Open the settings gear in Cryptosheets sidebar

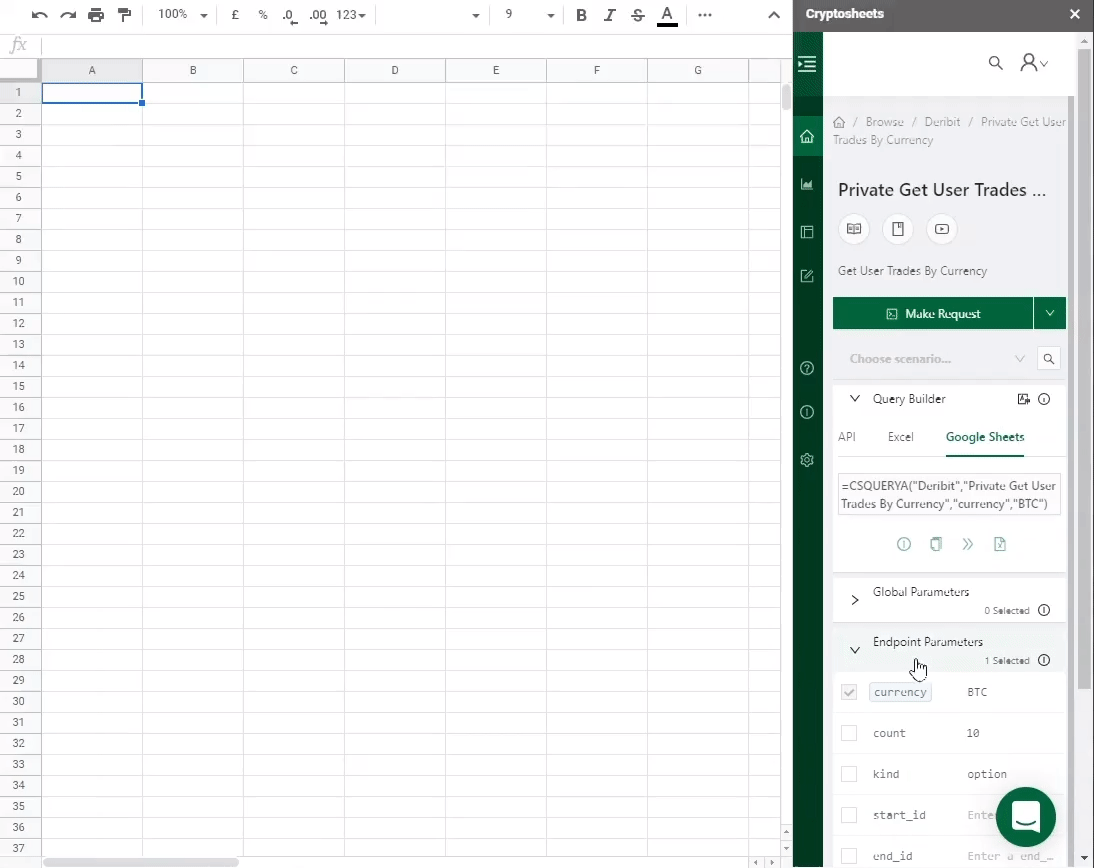click(x=807, y=460)
